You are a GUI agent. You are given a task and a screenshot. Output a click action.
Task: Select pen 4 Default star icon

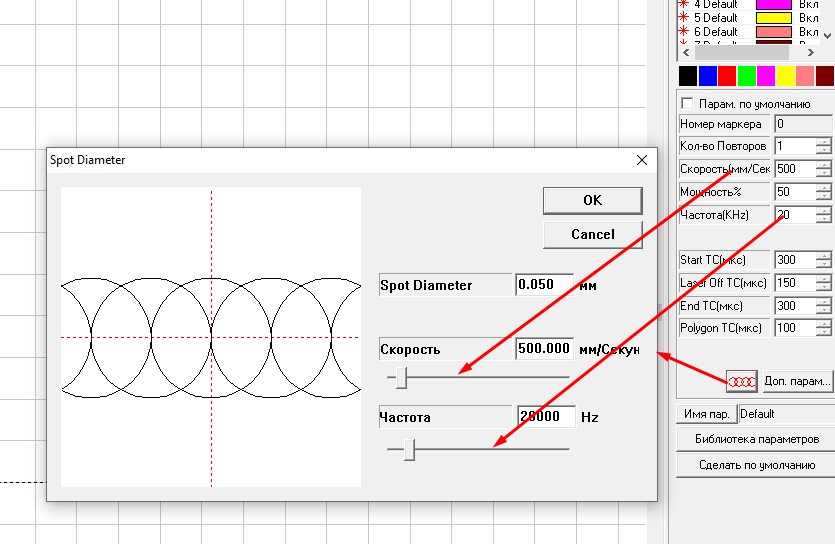(x=684, y=5)
